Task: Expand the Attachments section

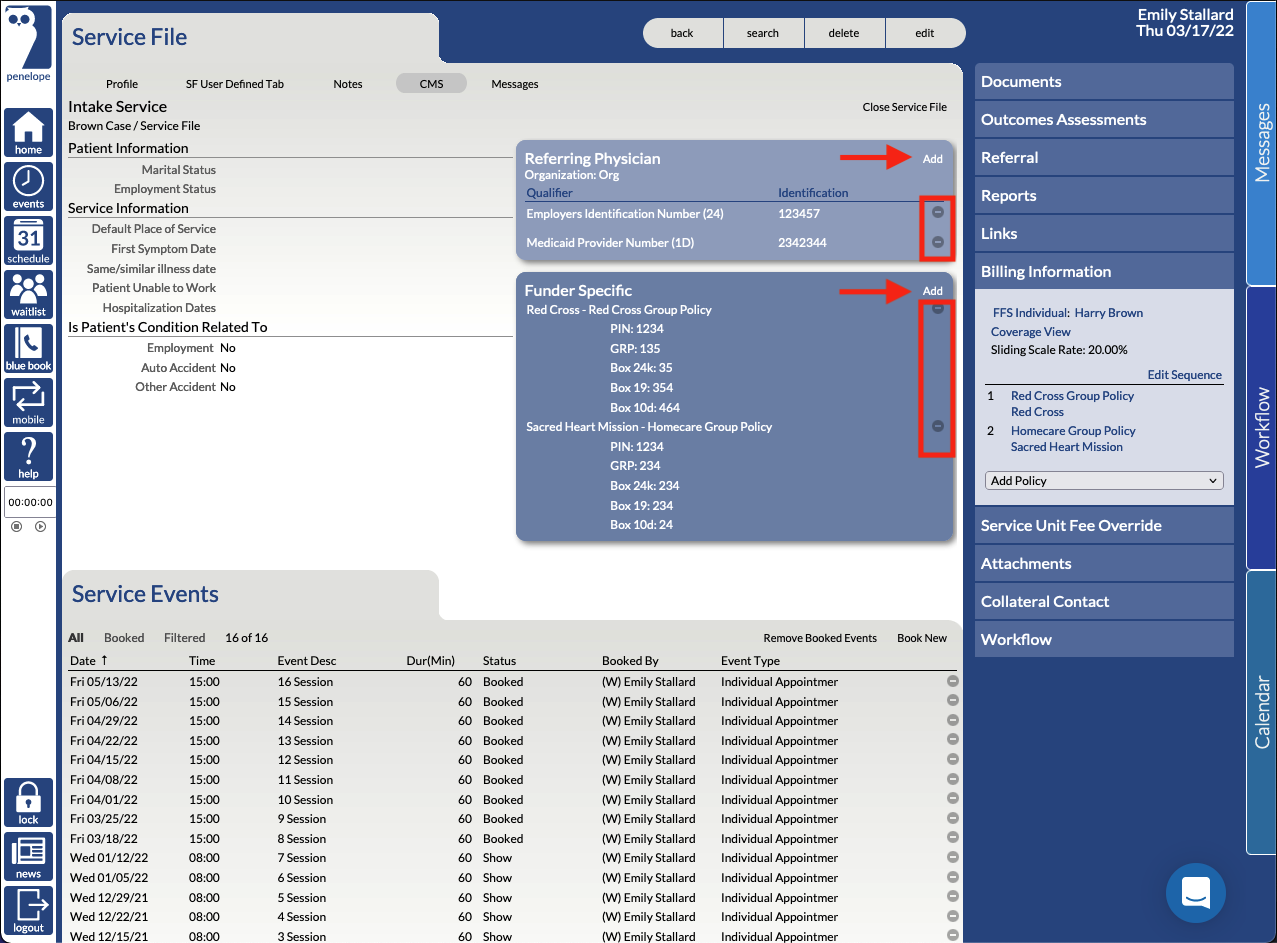Action: tap(1104, 564)
